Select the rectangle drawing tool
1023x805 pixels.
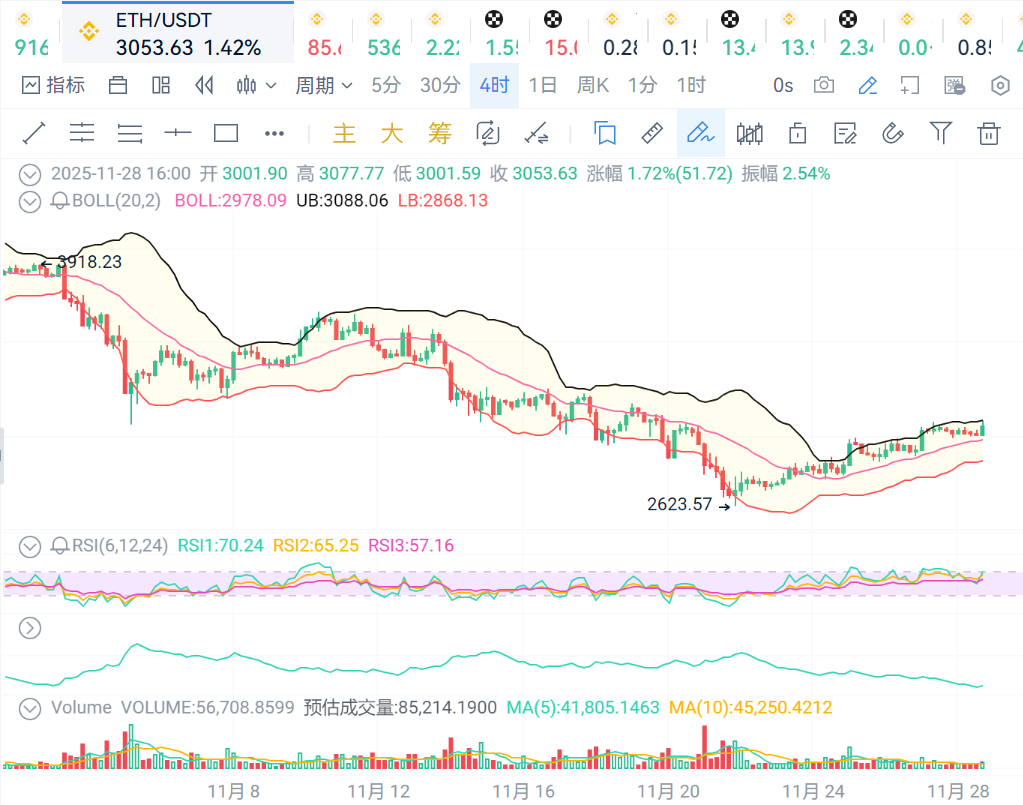point(226,133)
